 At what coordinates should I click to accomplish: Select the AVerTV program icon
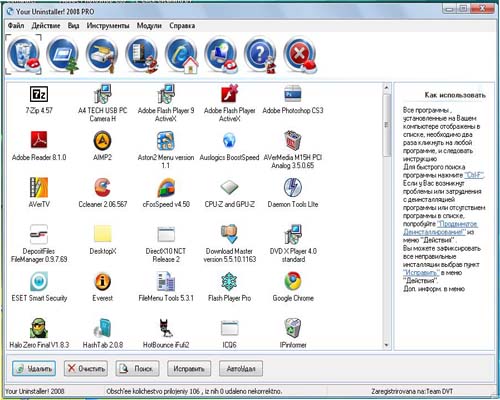tap(39, 187)
